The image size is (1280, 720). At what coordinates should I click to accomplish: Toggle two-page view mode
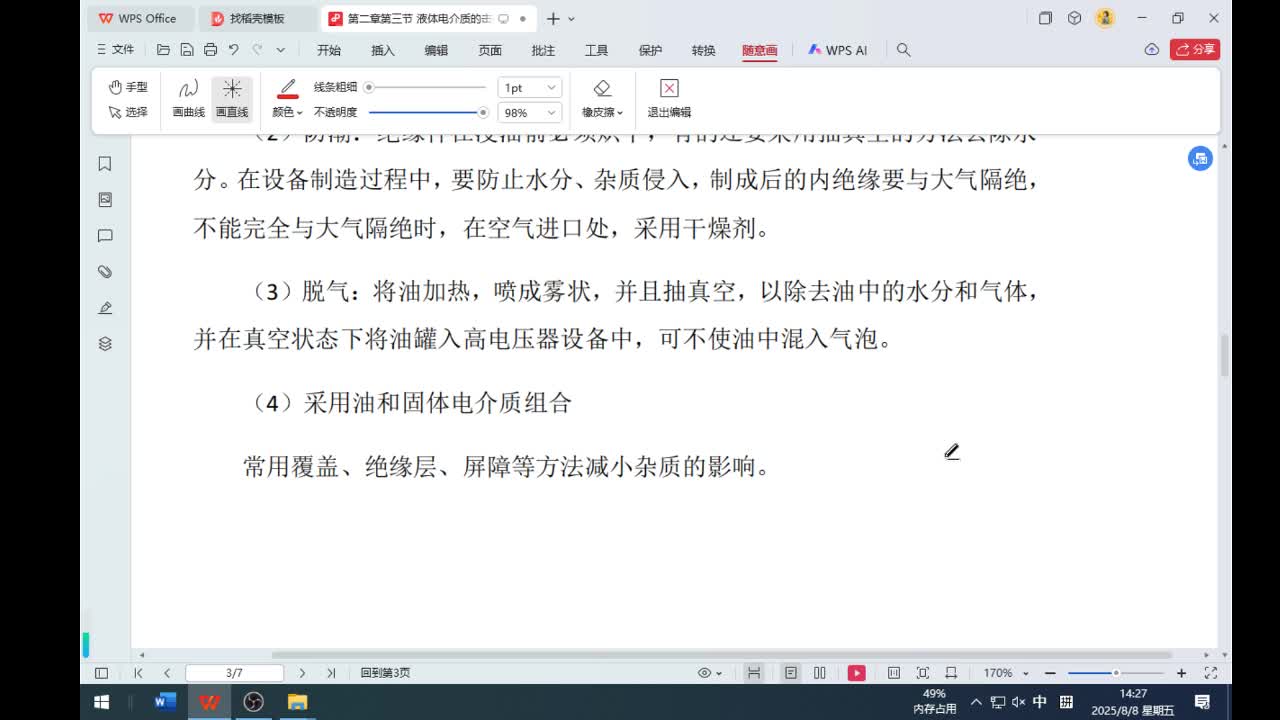[x=820, y=673]
